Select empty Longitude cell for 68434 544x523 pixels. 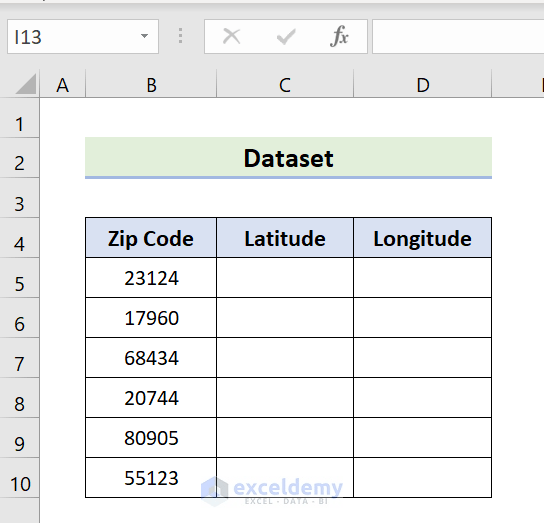click(423, 357)
